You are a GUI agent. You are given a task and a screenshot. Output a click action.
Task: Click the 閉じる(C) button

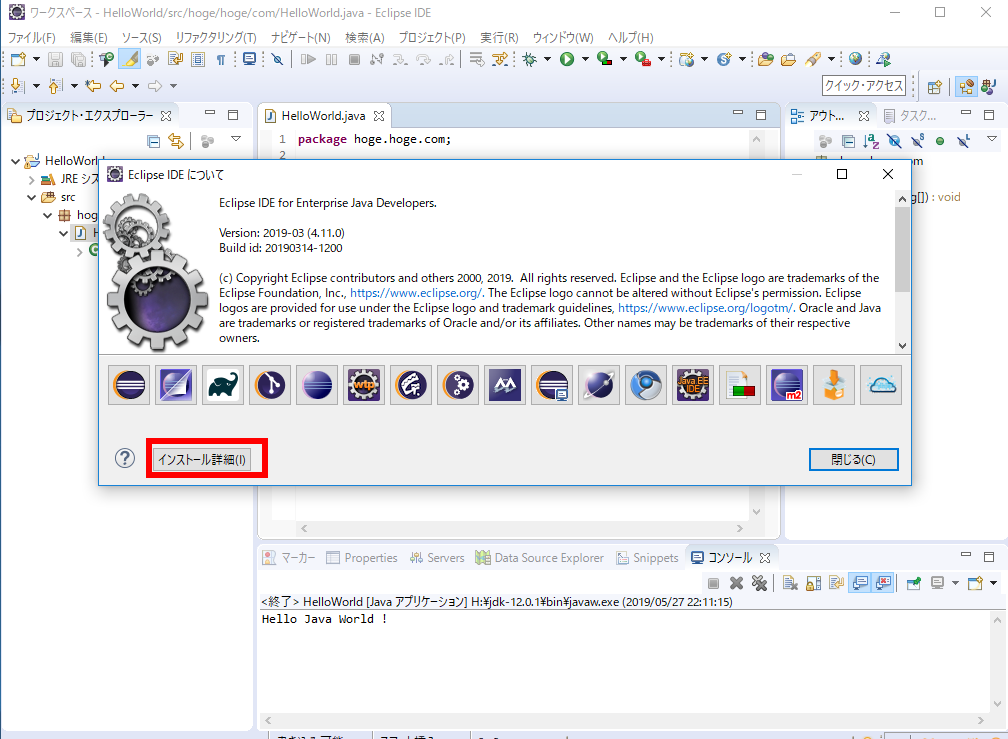click(x=853, y=459)
